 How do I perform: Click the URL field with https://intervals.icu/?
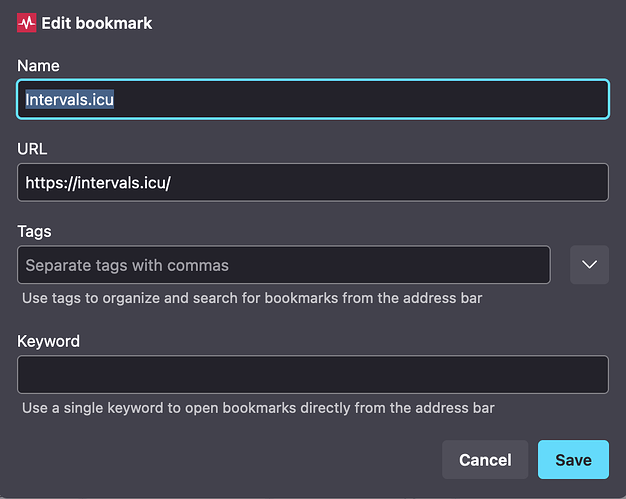click(x=313, y=182)
